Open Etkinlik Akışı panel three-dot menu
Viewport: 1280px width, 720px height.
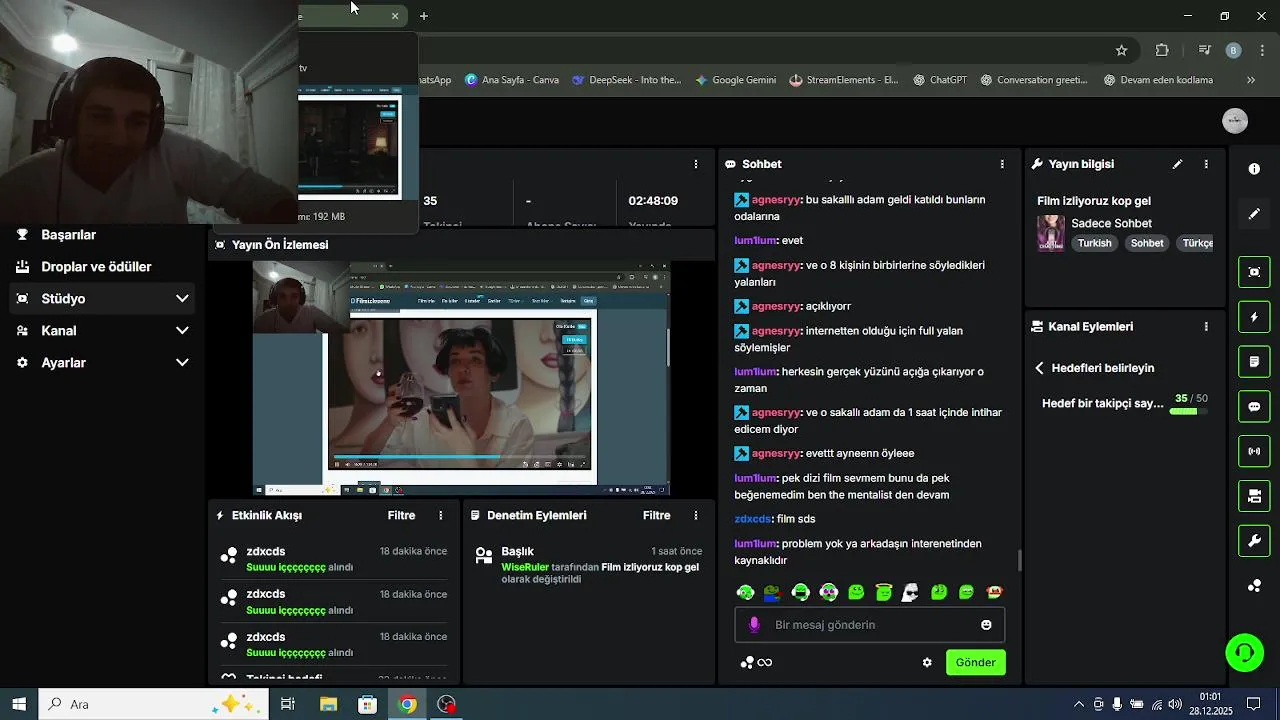pos(441,516)
